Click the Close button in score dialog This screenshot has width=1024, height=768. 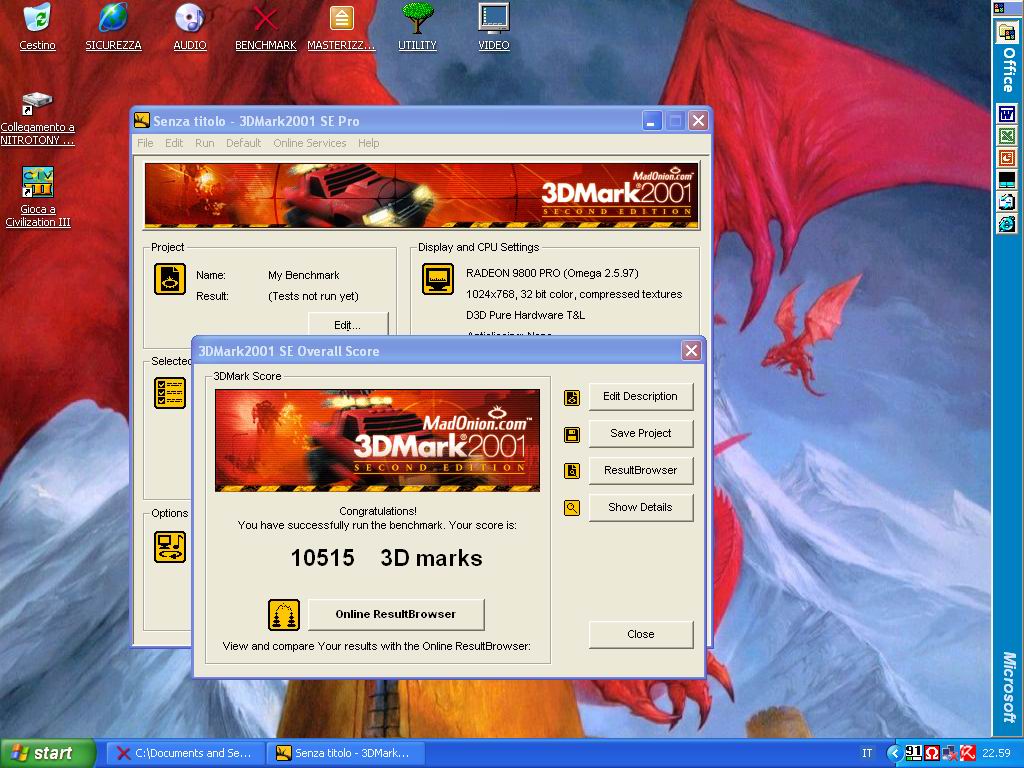click(x=641, y=634)
